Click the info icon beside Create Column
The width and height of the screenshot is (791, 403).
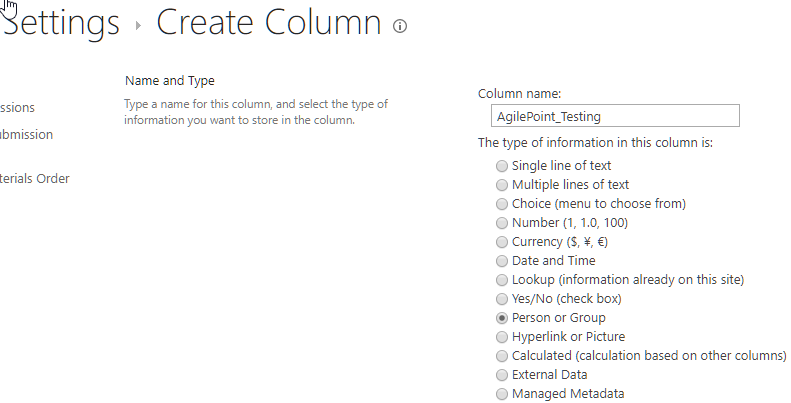pyautogui.click(x=400, y=27)
